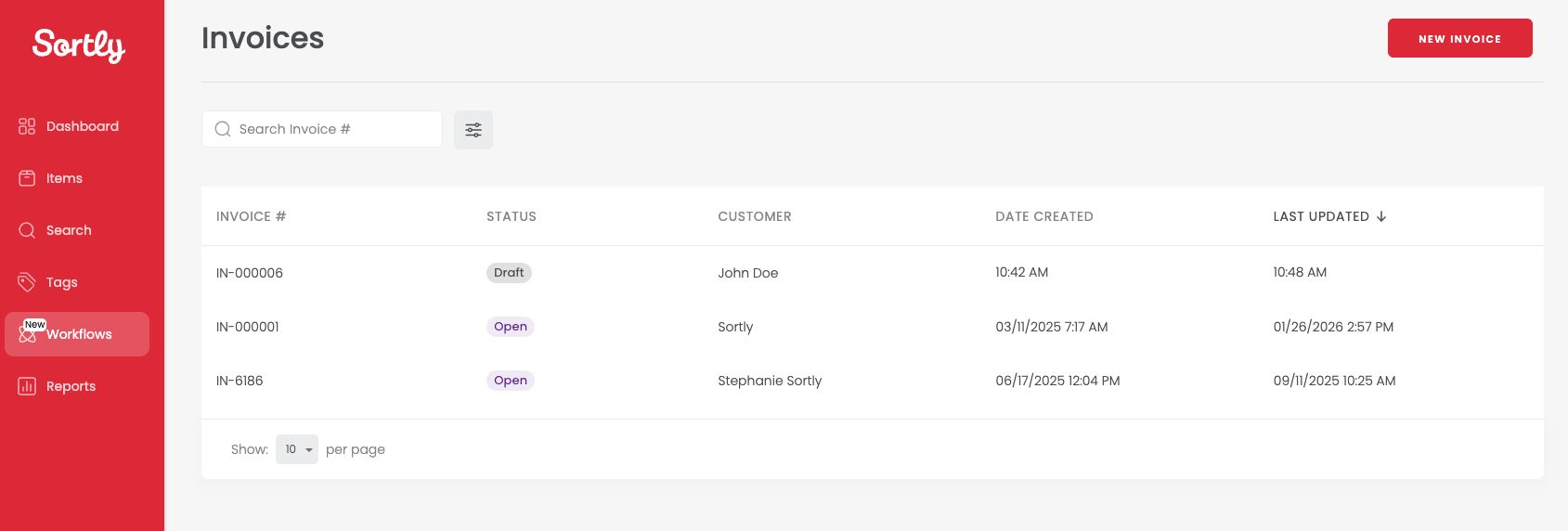Click the Sortly logo
The width and height of the screenshot is (1568, 531).
pos(79,45)
